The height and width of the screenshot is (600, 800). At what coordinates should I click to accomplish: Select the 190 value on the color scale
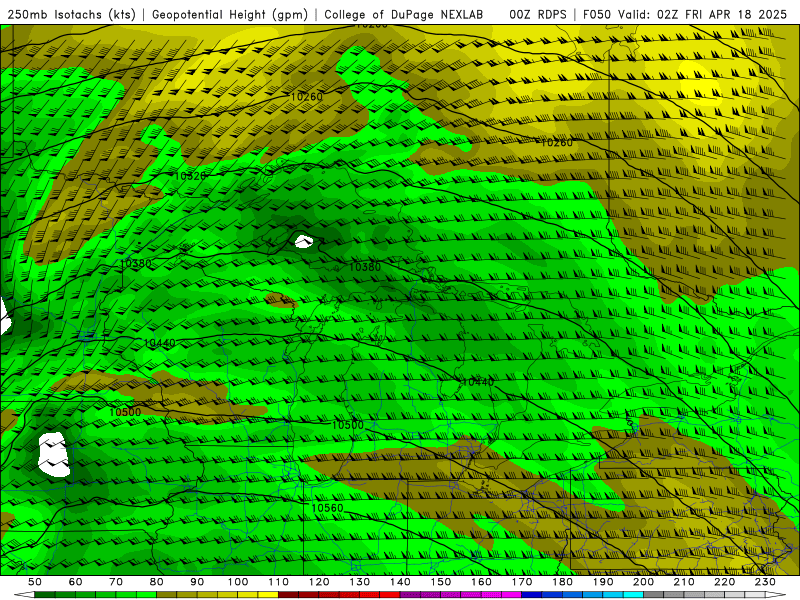click(x=603, y=582)
